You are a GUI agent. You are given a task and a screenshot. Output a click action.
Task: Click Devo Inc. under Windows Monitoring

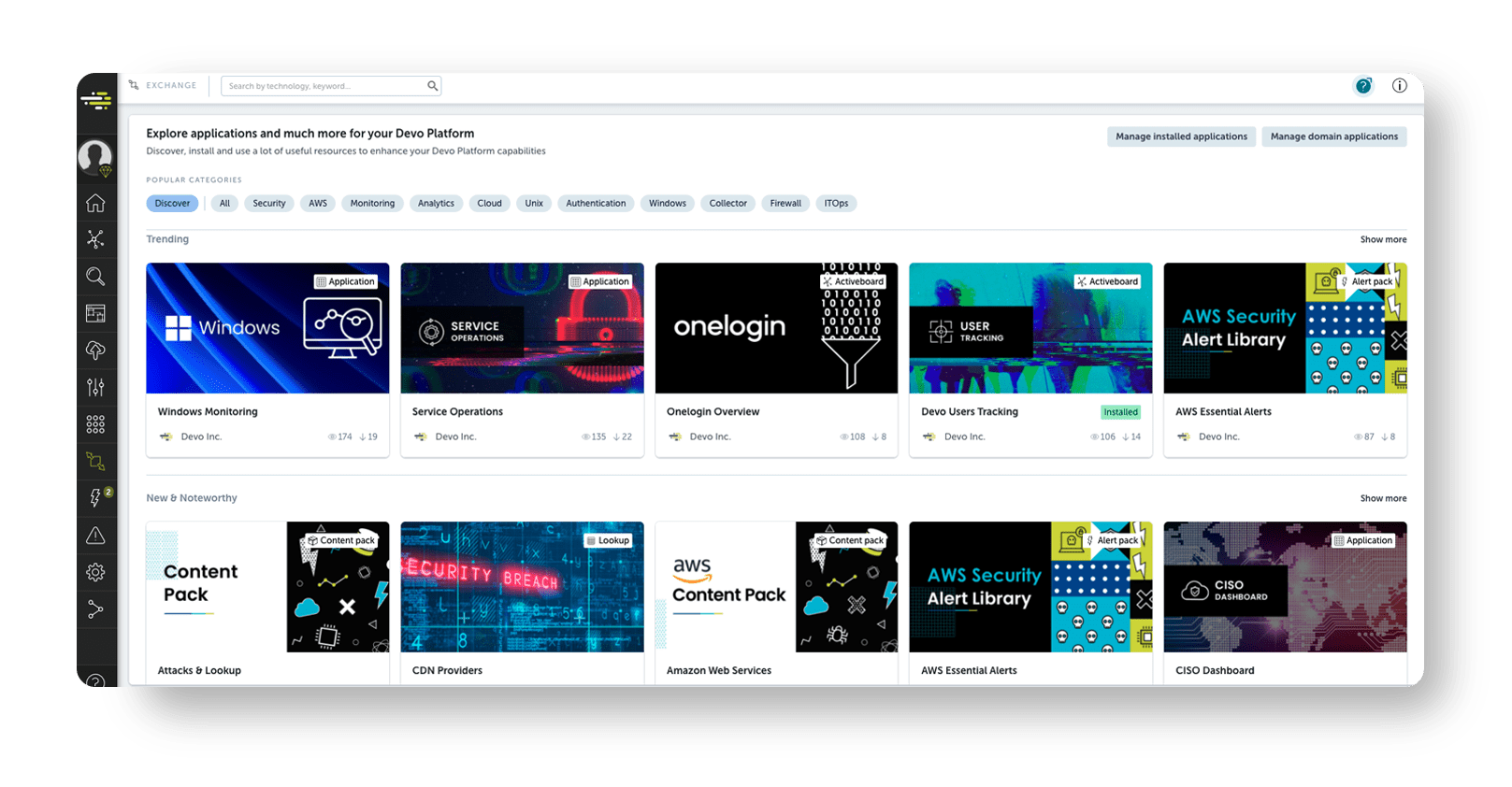click(x=201, y=437)
